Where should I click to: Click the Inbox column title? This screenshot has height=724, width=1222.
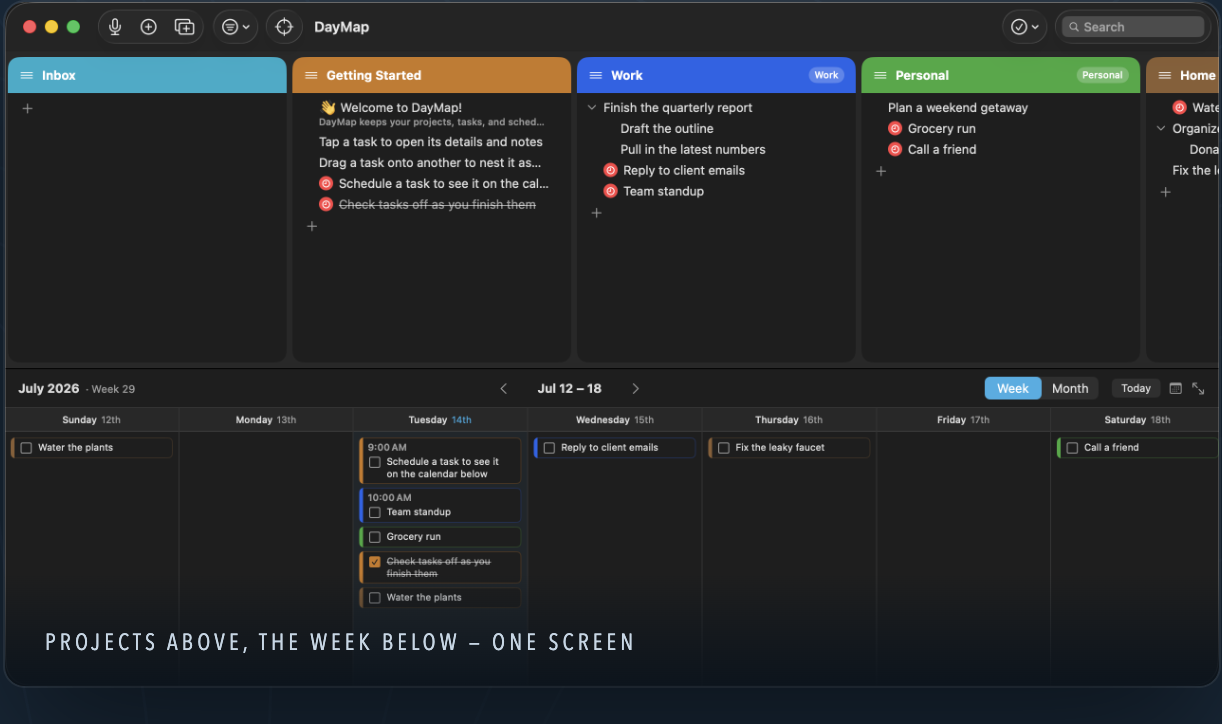pos(59,75)
